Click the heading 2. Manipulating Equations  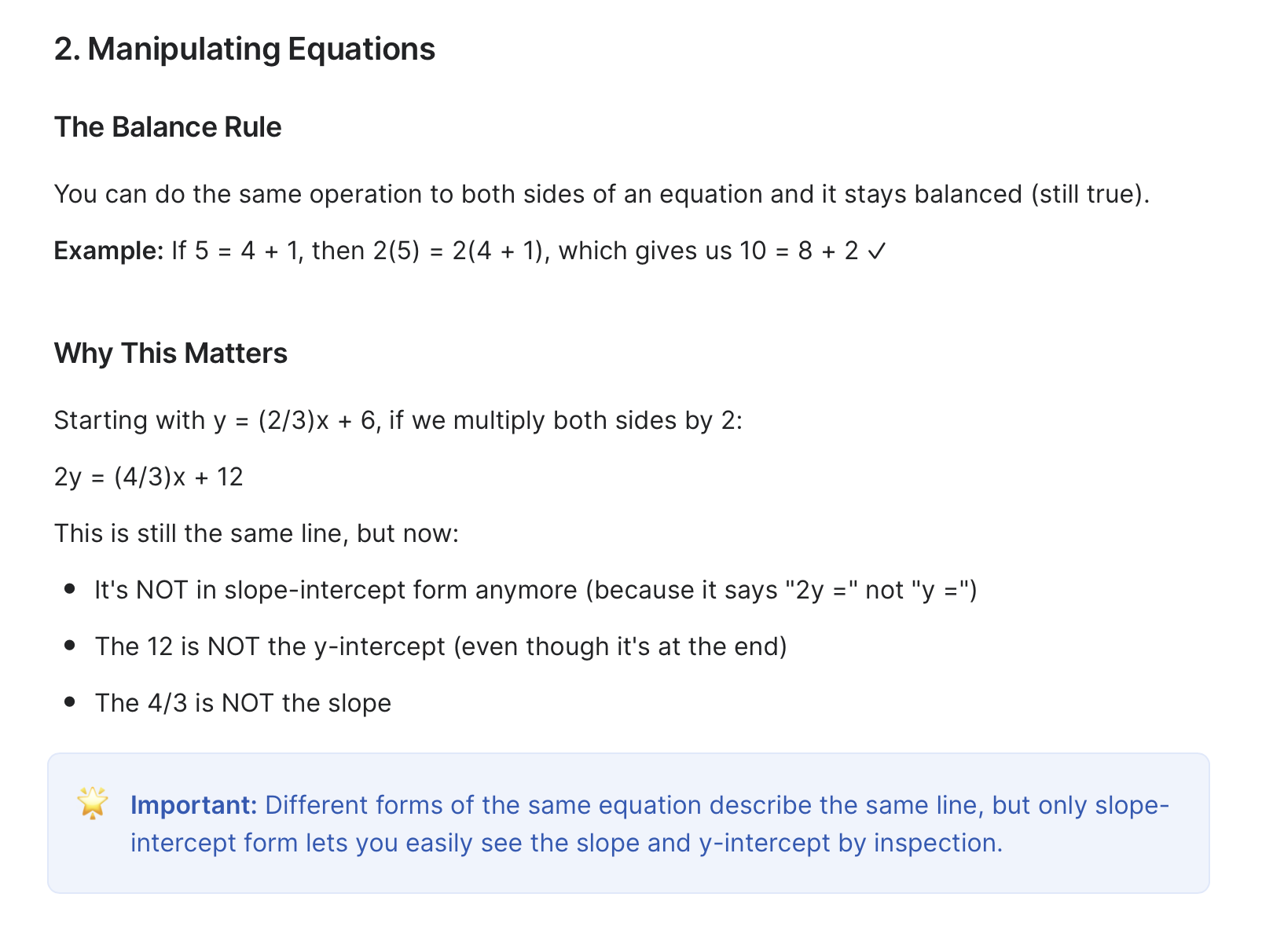pyautogui.click(x=244, y=49)
